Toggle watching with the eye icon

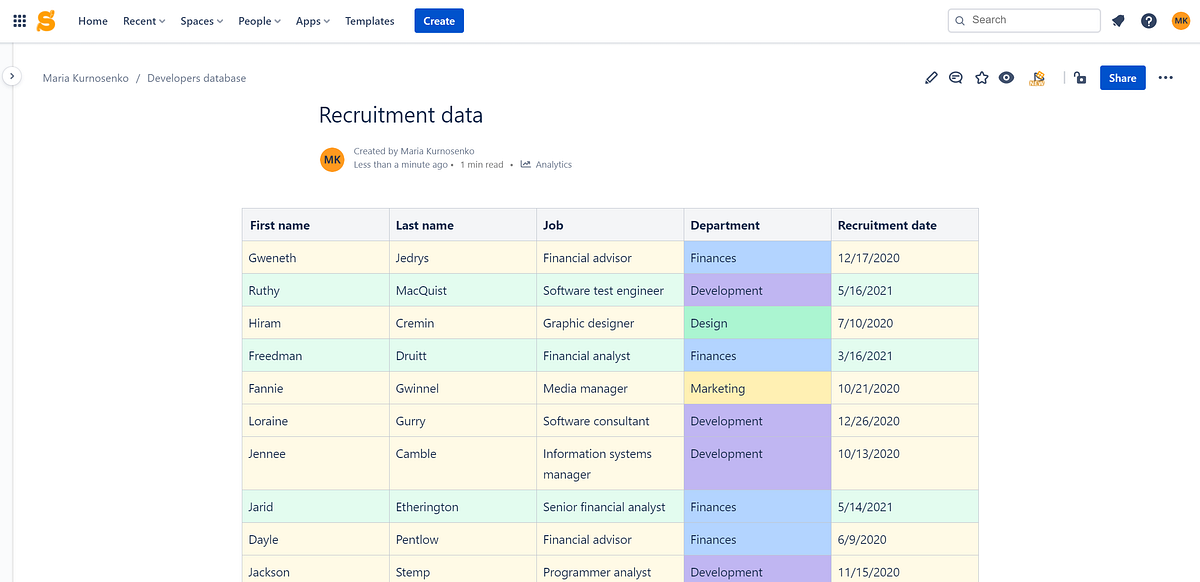1006,77
